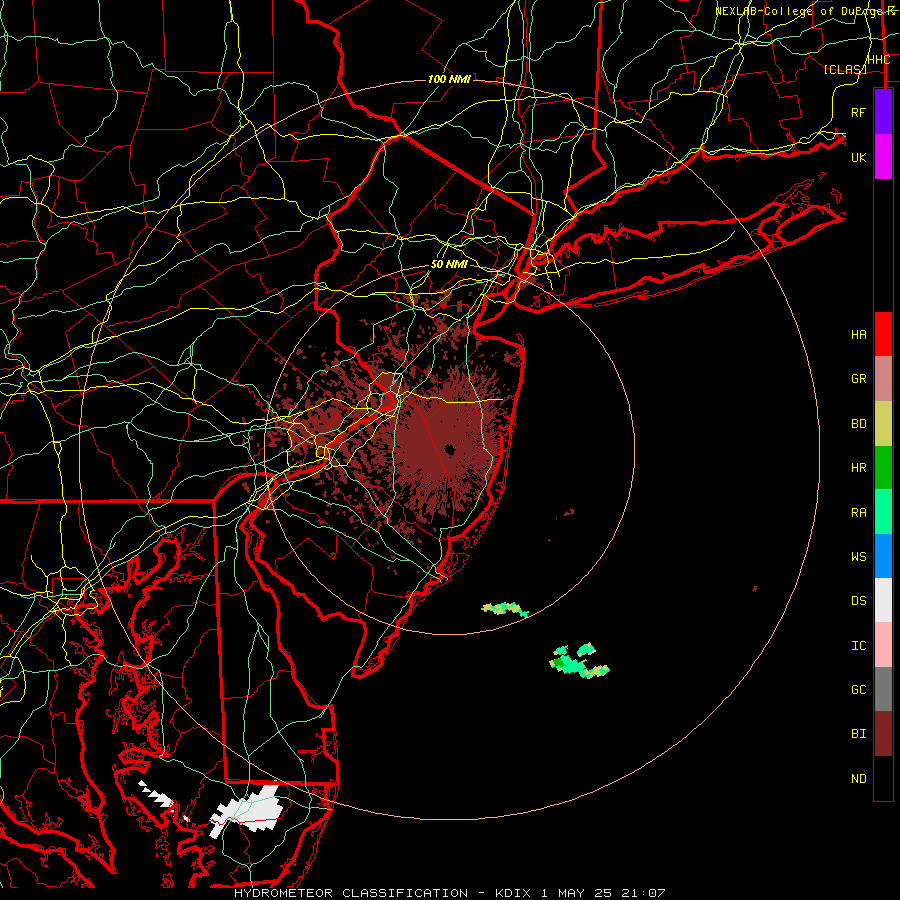Click the ND legend label
Screen dimensions: 900x900
pos(858,779)
